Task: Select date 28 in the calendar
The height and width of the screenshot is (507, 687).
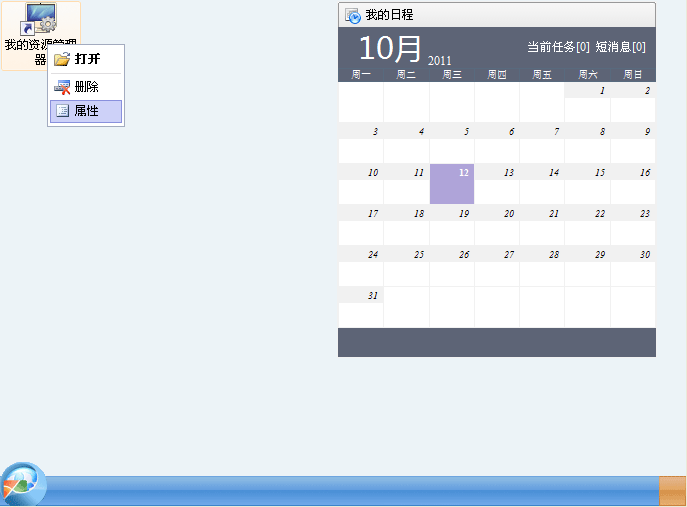Action: (542, 266)
